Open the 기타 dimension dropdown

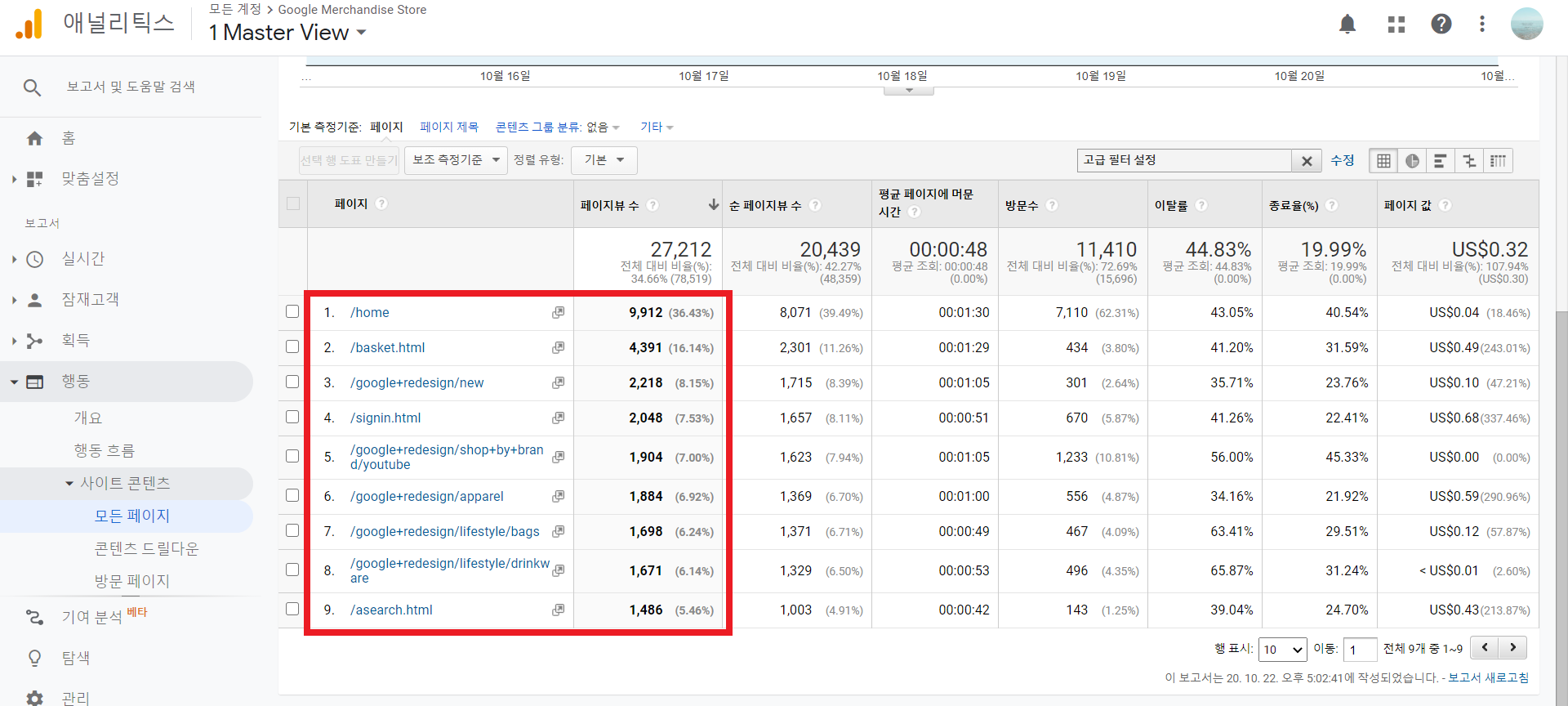[657, 127]
